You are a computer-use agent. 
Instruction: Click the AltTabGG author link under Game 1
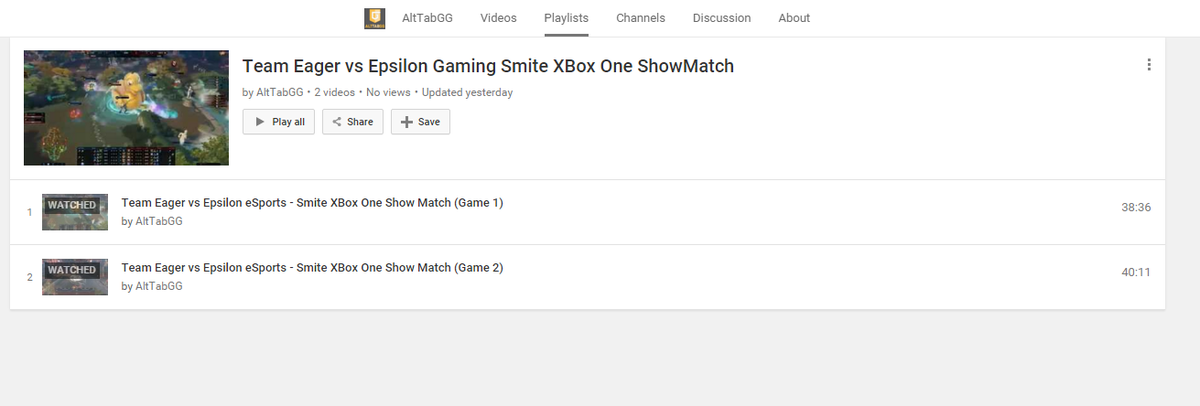tap(158, 221)
